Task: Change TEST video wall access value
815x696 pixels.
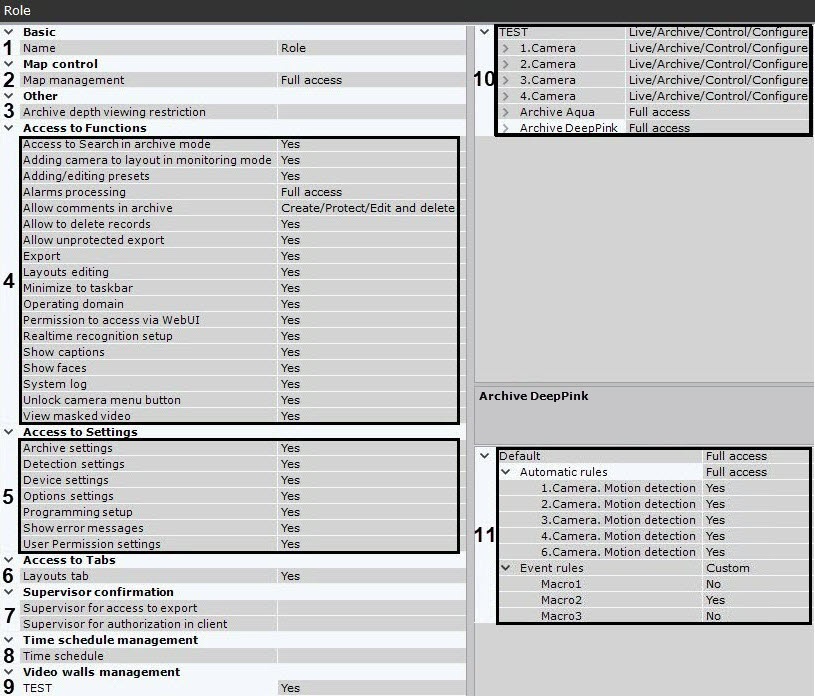Action: [371, 688]
